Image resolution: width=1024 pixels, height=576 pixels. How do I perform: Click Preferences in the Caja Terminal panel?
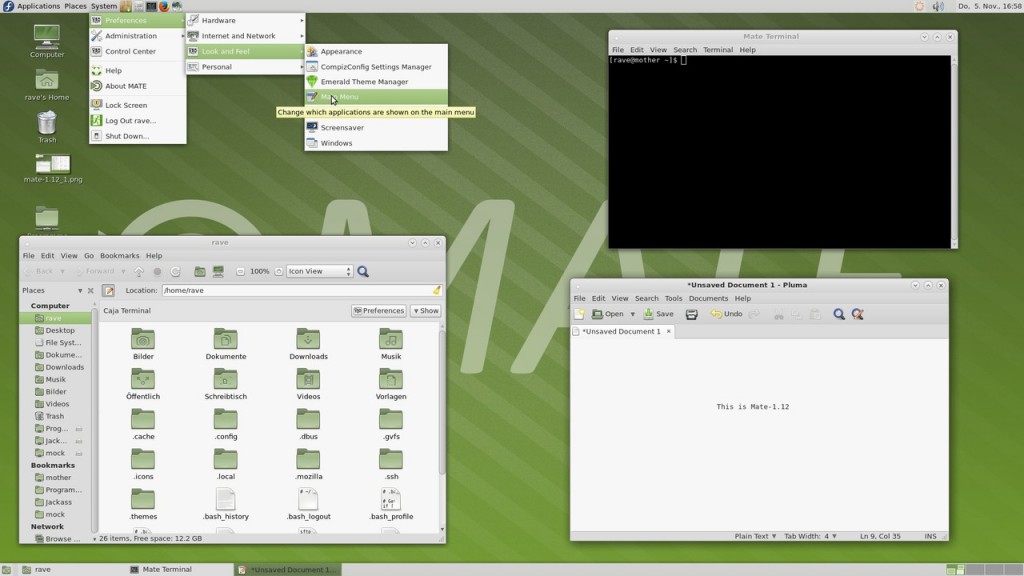click(378, 310)
